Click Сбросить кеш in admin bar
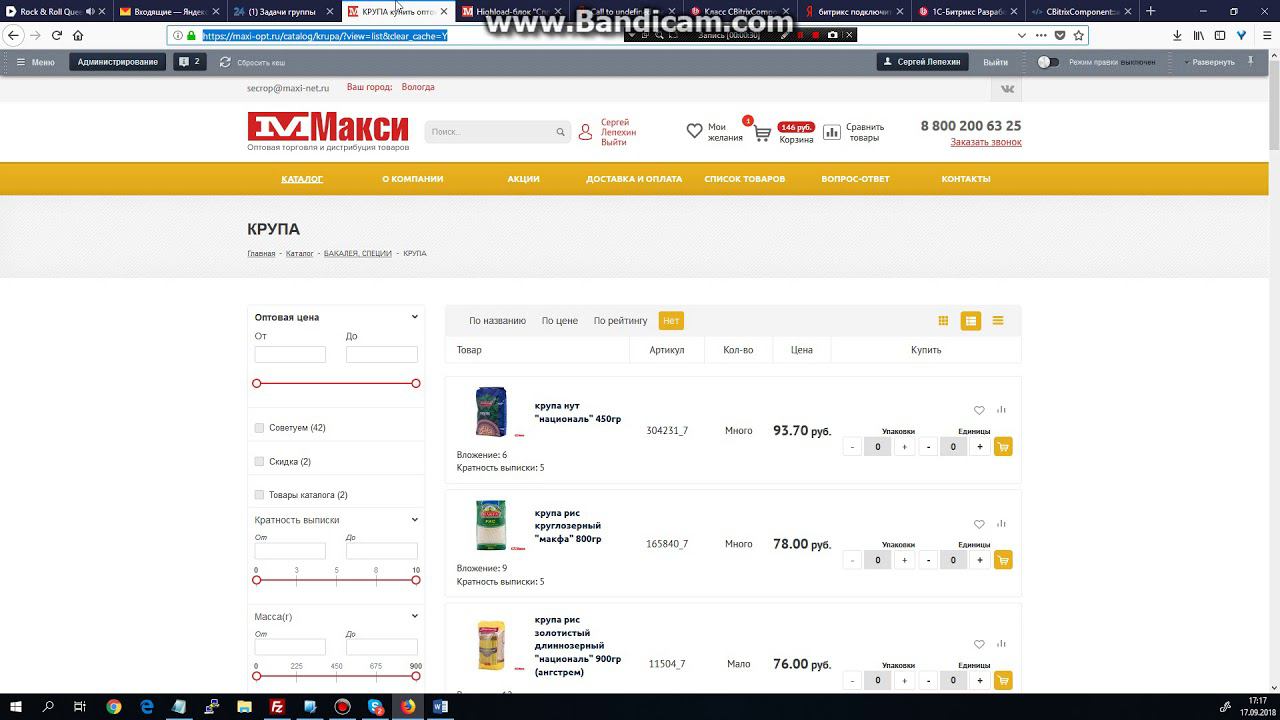 pos(253,62)
